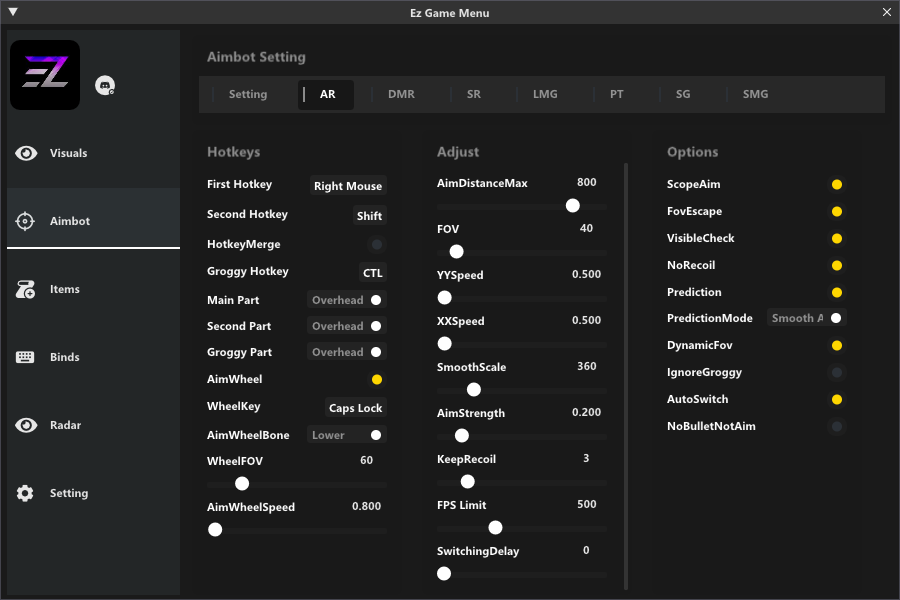Select the SMG tab

pos(755,94)
